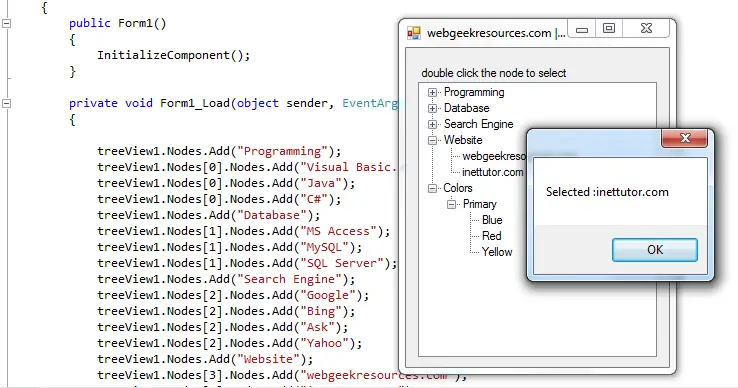Select the Red tree item
Image resolution: width=738 pixels, height=388 pixels.
point(491,236)
